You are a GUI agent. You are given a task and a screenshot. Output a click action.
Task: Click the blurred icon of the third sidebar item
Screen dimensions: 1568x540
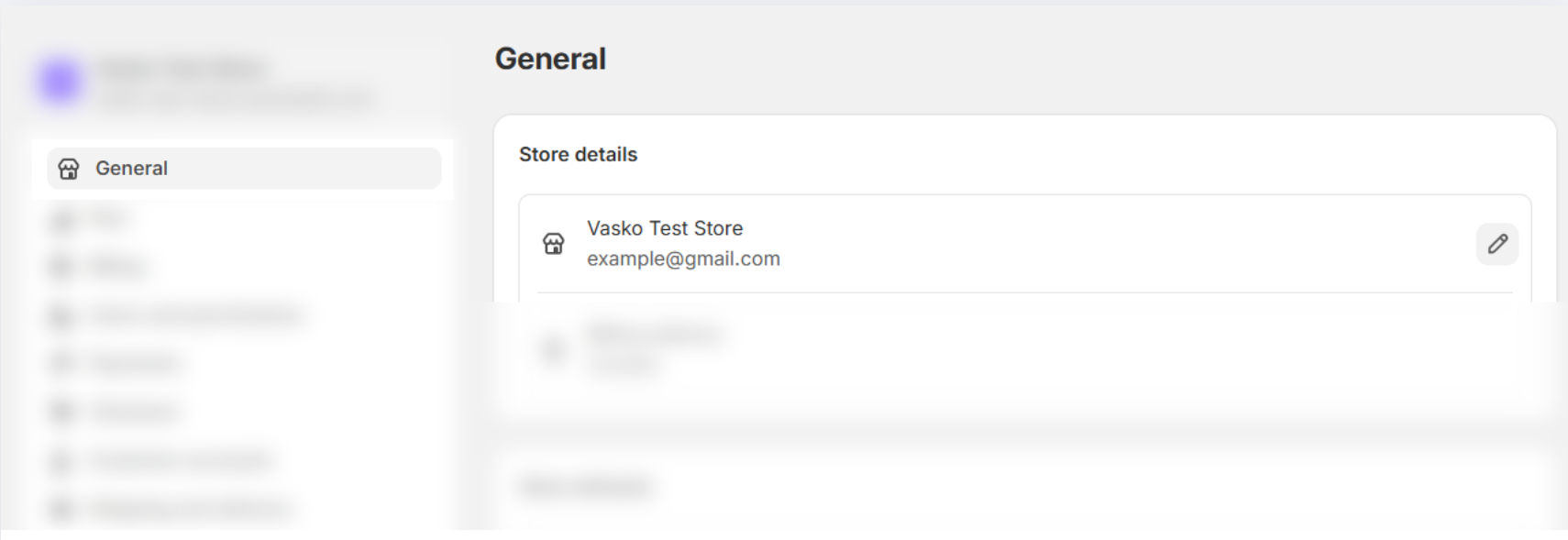(62, 267)
